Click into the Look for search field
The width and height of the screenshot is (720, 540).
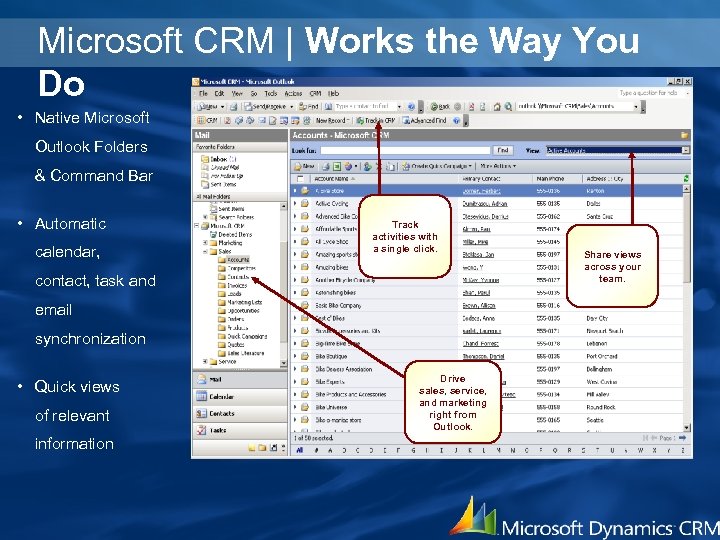[x=405, y=150]
